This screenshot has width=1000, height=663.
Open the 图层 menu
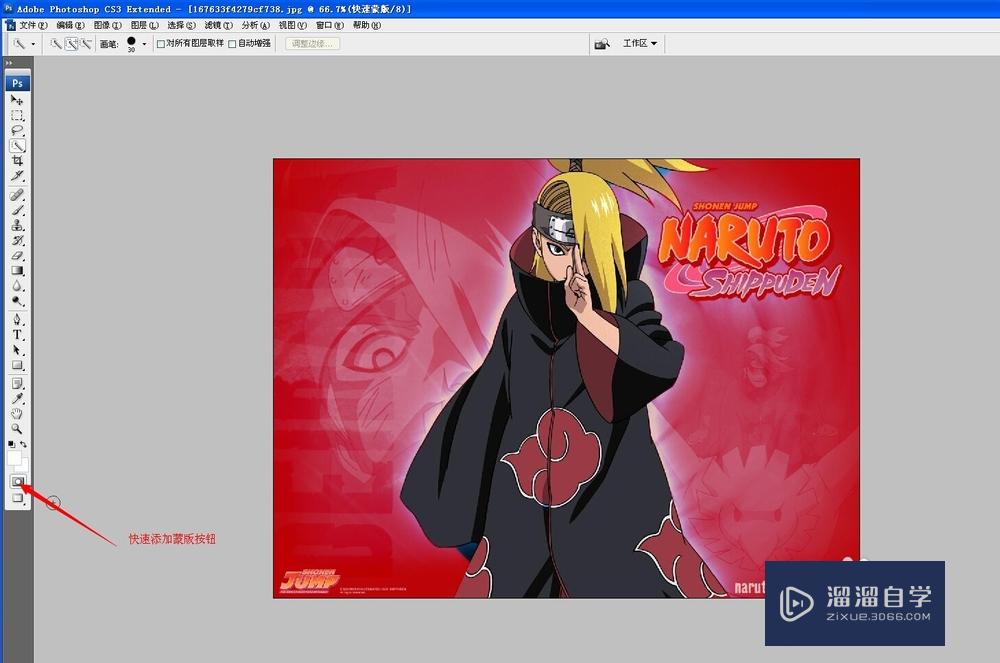pos(144,26)
